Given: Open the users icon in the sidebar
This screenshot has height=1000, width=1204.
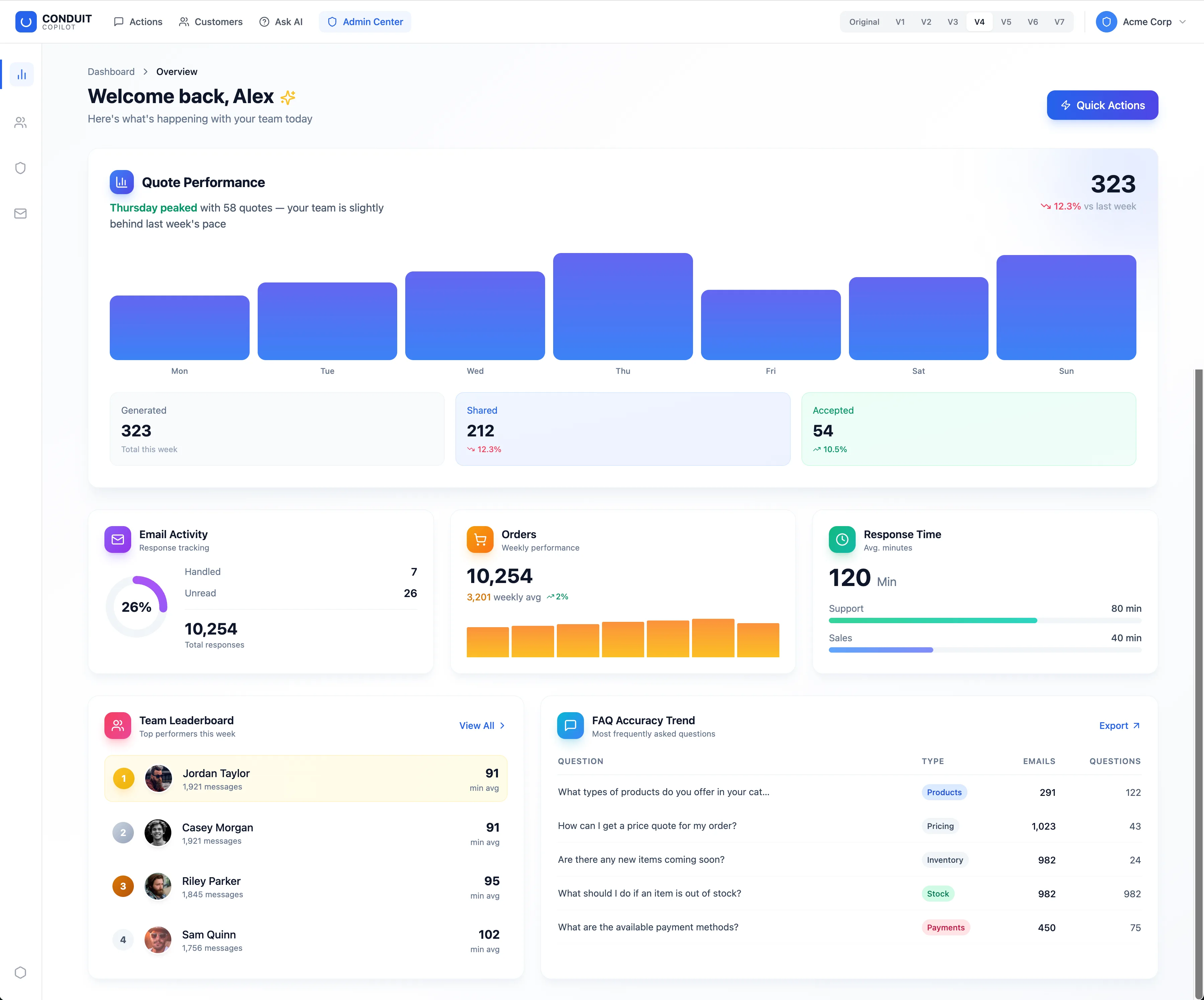Looking at the screenshot, I should click(x=21, y=122).
